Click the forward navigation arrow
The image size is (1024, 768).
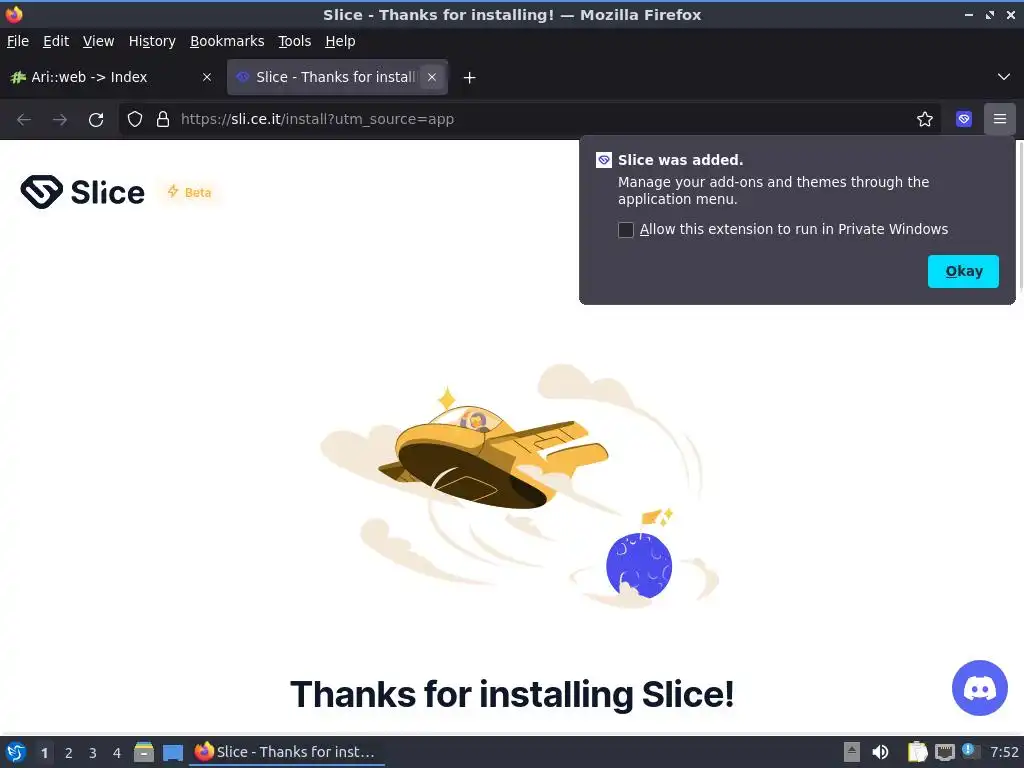click(x=59, y=120)
